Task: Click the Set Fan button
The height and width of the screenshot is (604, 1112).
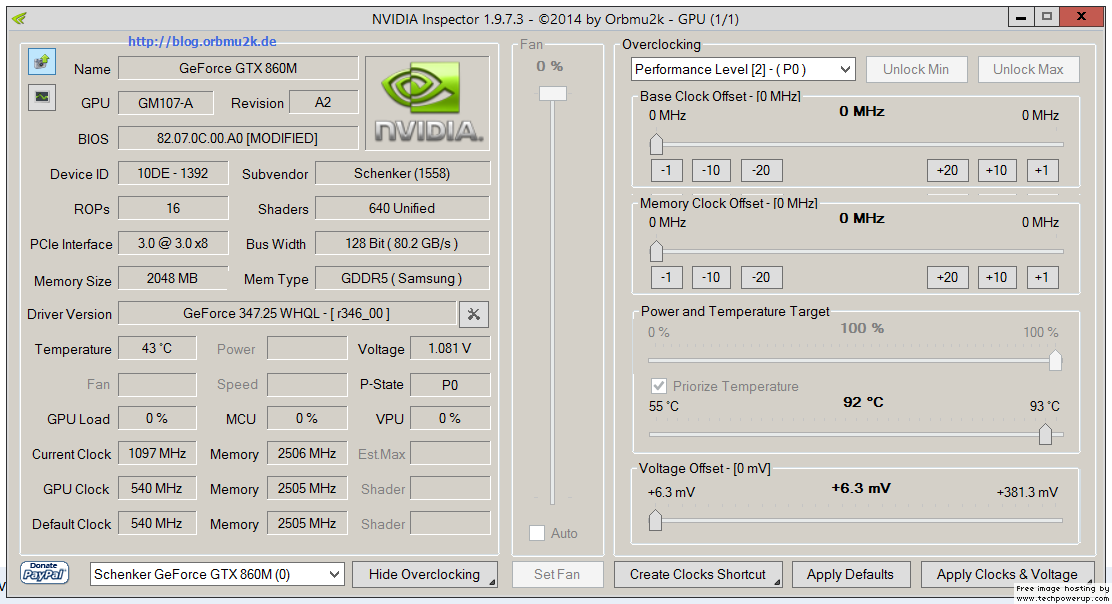Action: coord(557,574)
